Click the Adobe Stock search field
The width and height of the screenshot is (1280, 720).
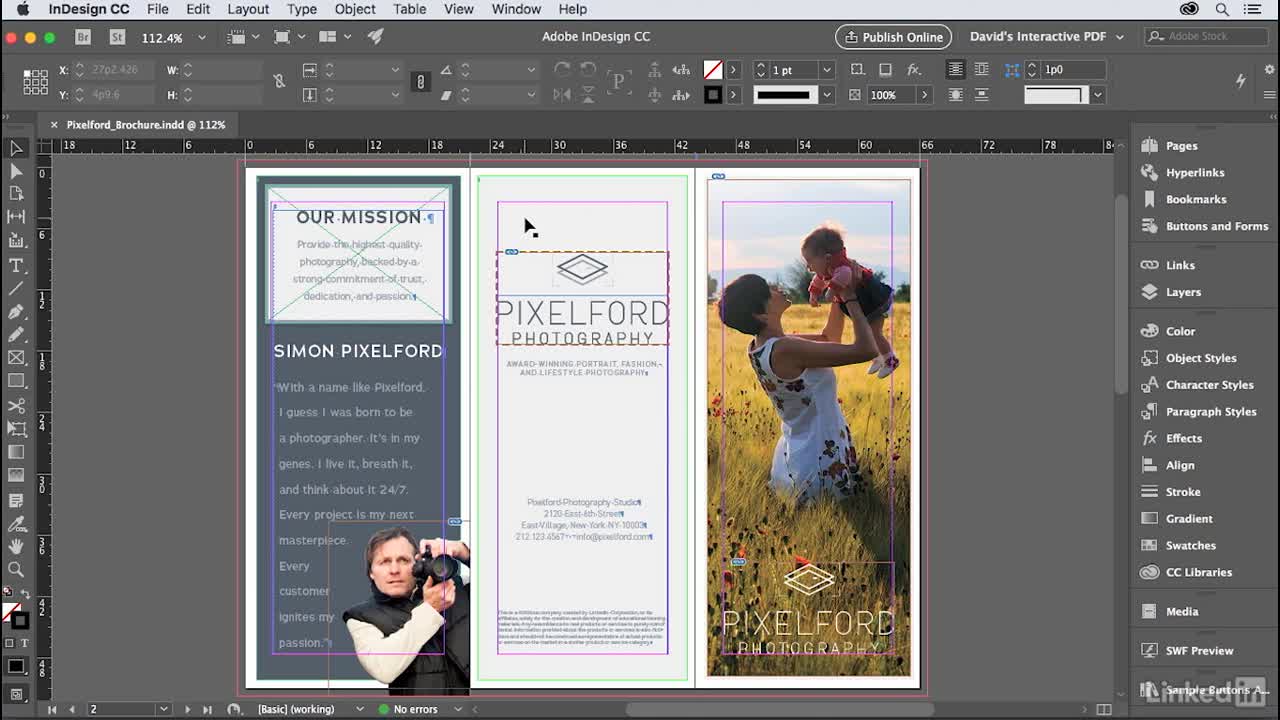(1205, 37)
